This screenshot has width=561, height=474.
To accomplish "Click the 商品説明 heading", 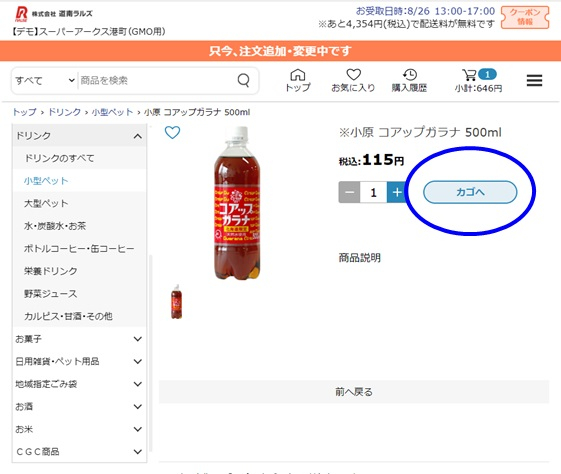I will coord(360,258).
